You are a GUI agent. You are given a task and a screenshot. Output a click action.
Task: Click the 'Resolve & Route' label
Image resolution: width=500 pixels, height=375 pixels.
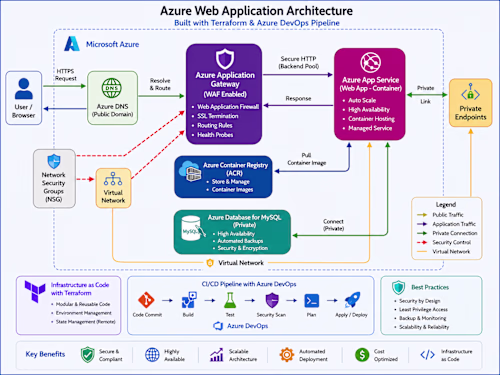pos(160,84)
